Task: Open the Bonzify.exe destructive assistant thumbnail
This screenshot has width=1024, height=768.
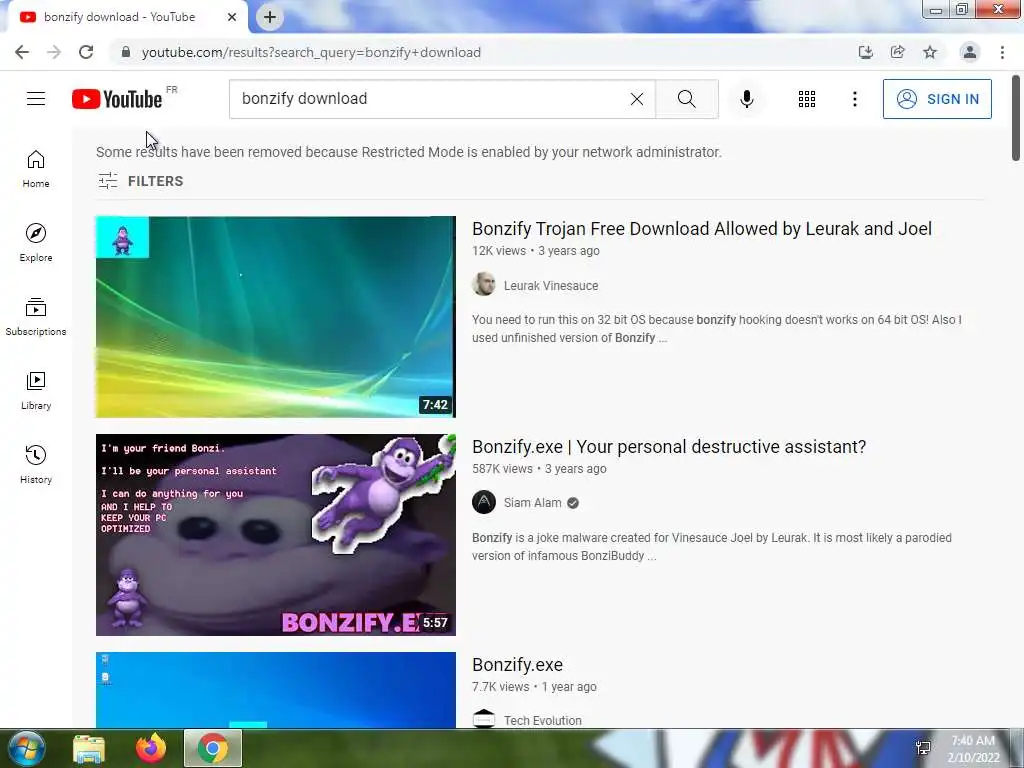Action: [276, 535]
